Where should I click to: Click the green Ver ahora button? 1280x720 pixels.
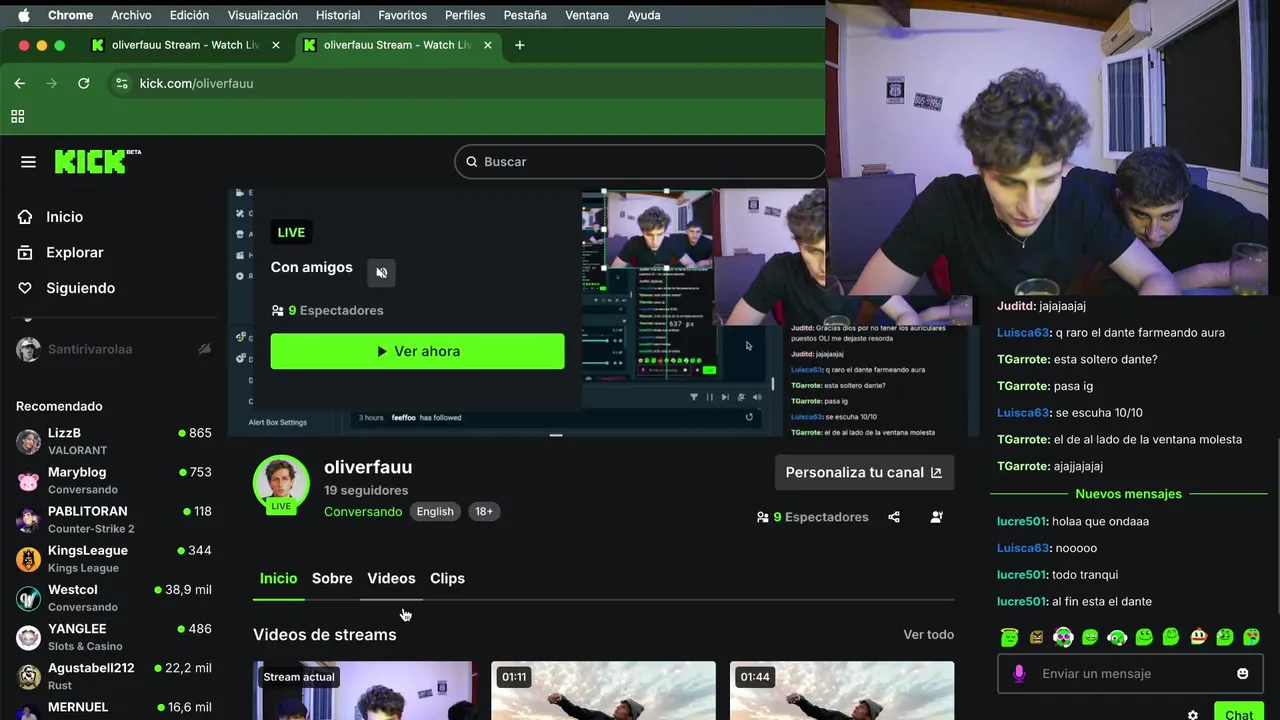click(x=417, y=352)
